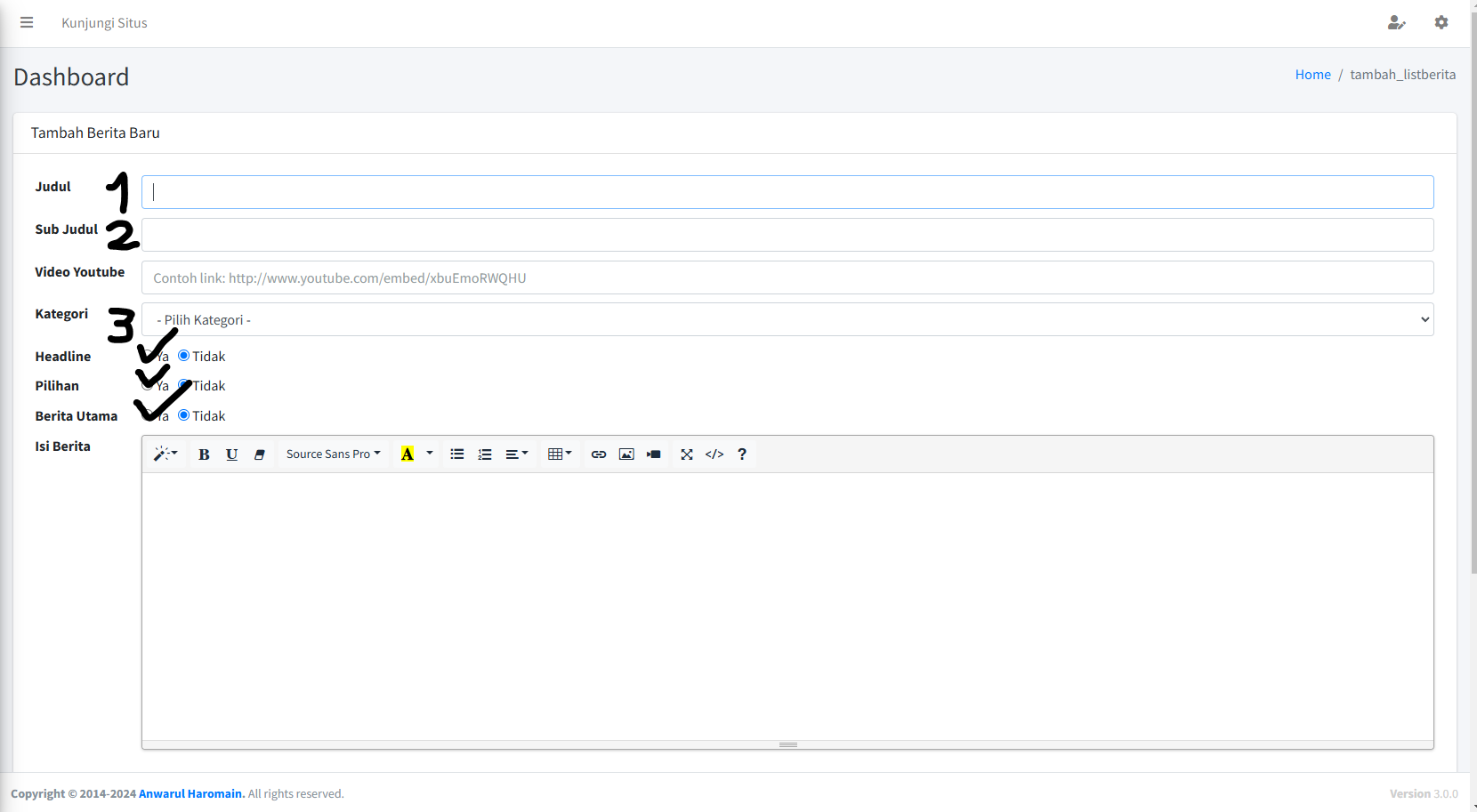The height and width of the screenshot is (812, 1477).
Task: Open the Source Sans Pro font dropdown
Action: 333,454
